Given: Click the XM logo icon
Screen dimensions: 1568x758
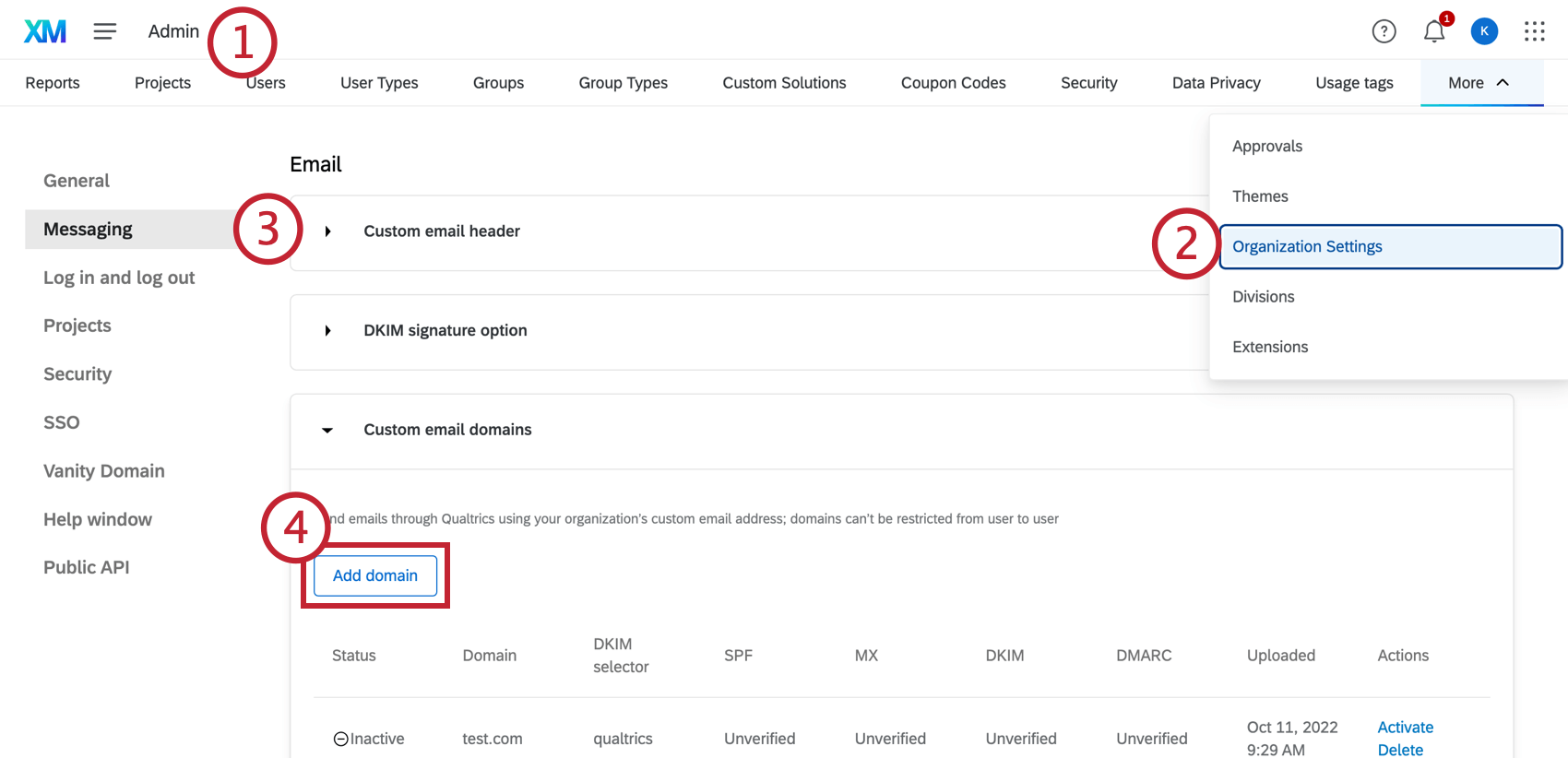Looking at the screenshot, I should click(45, 31).
